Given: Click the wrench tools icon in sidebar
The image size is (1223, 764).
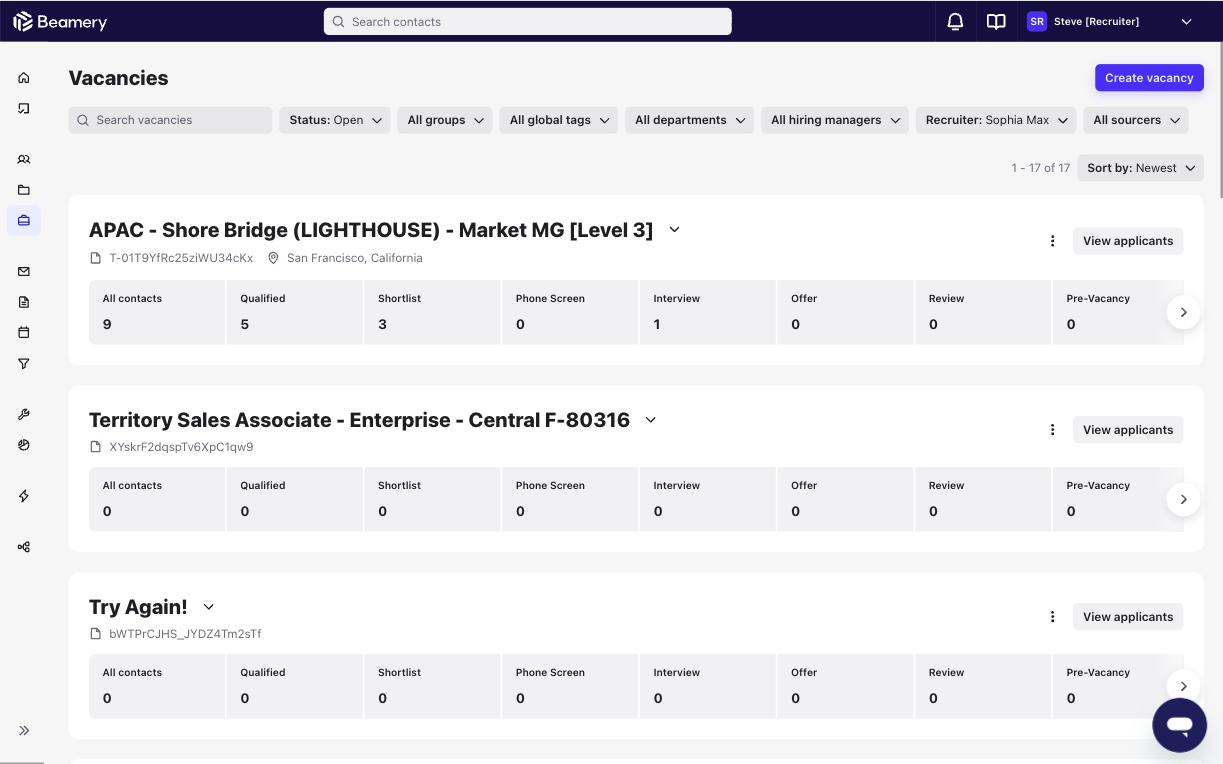Looking at the screenshot, I should point(24,414).
